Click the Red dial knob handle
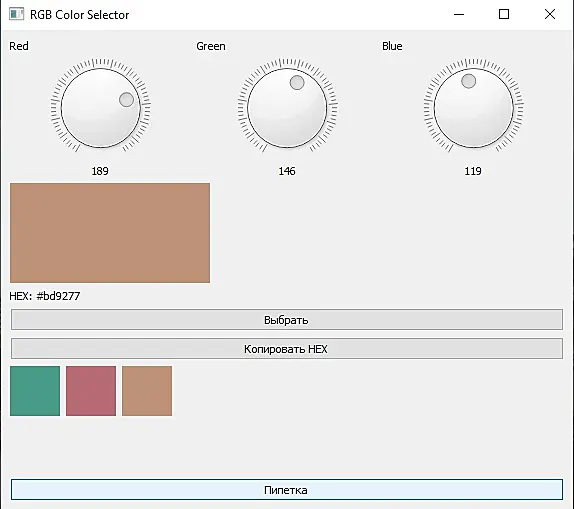 [x=126, y=100]
